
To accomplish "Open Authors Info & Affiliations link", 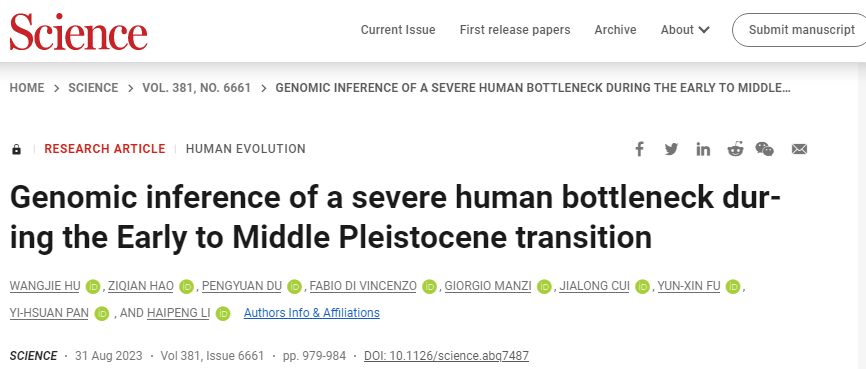I will (x=311, y=313).
